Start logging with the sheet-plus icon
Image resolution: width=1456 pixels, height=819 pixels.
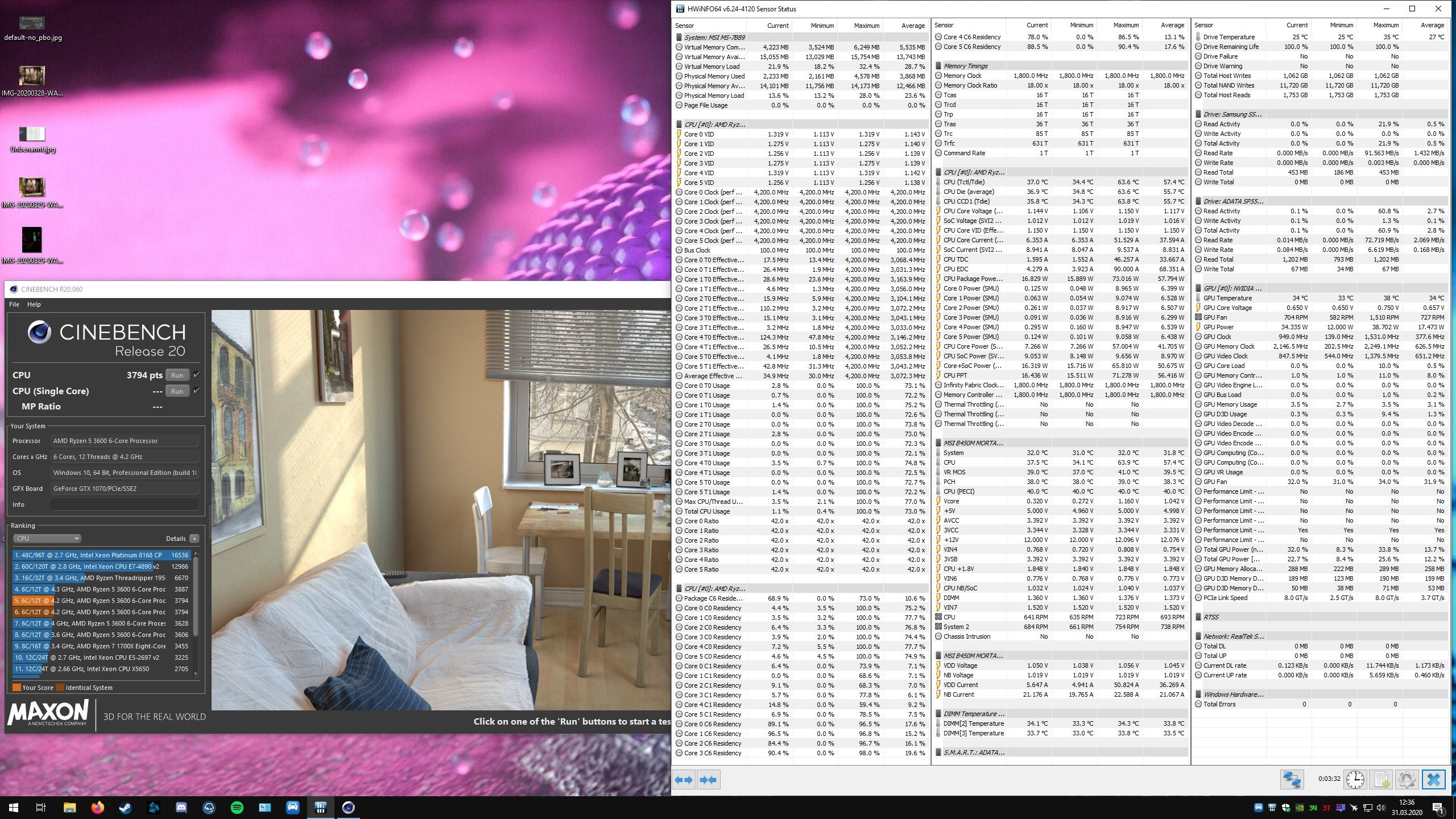pyautogui.click(x=1381, y=779)
